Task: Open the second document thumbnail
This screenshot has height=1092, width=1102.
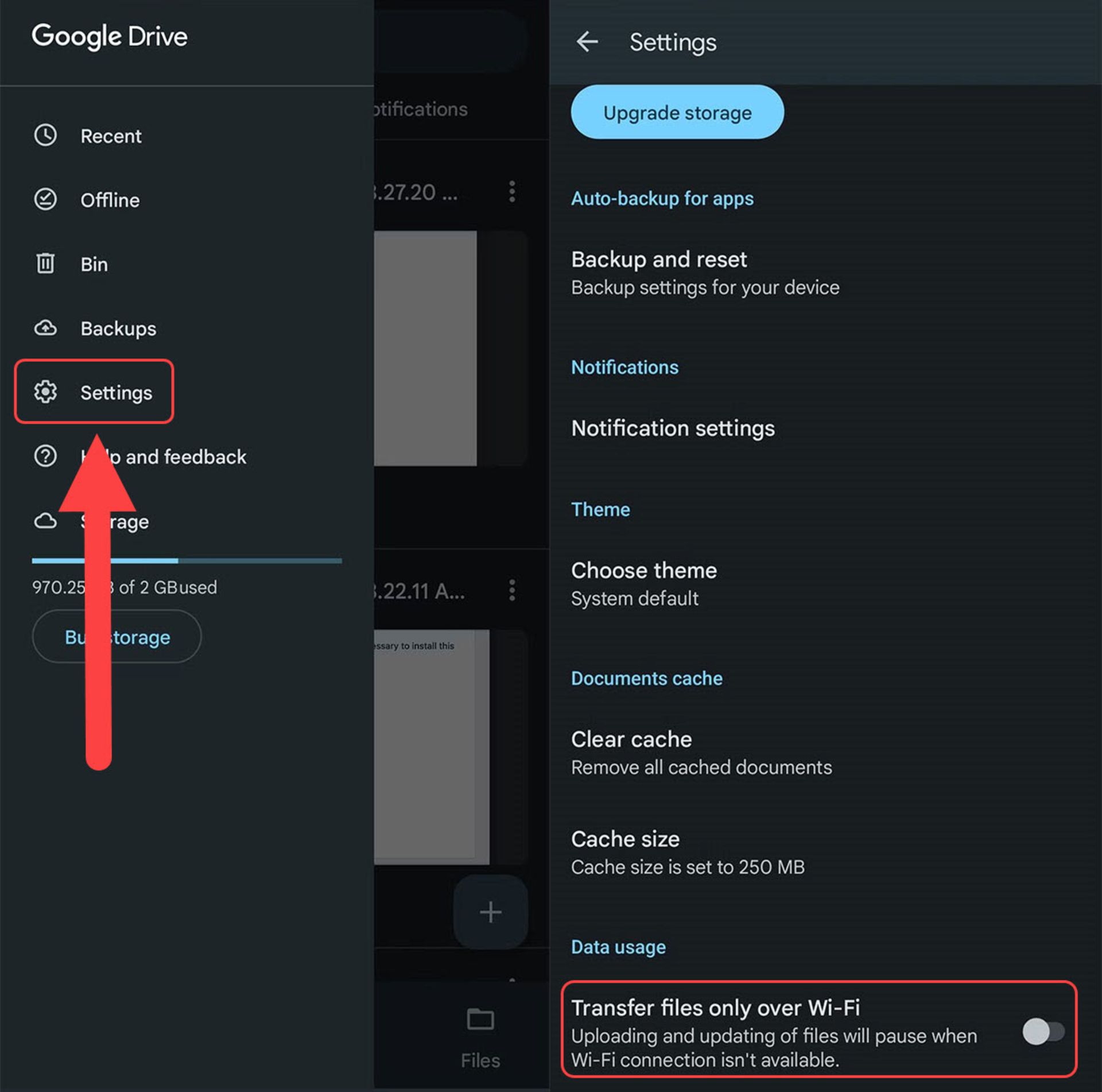Action: 432,747
